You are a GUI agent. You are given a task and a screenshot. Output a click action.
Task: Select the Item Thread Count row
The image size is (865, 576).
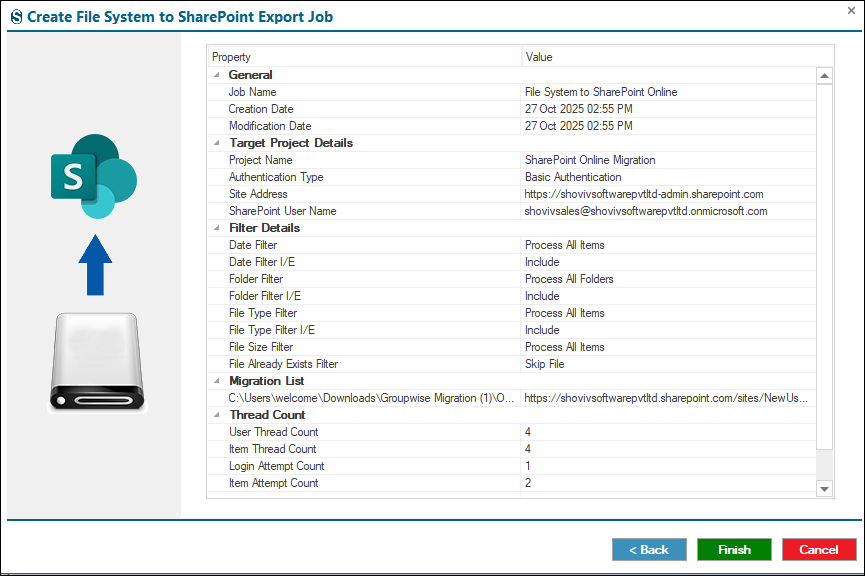click(512, 449)
